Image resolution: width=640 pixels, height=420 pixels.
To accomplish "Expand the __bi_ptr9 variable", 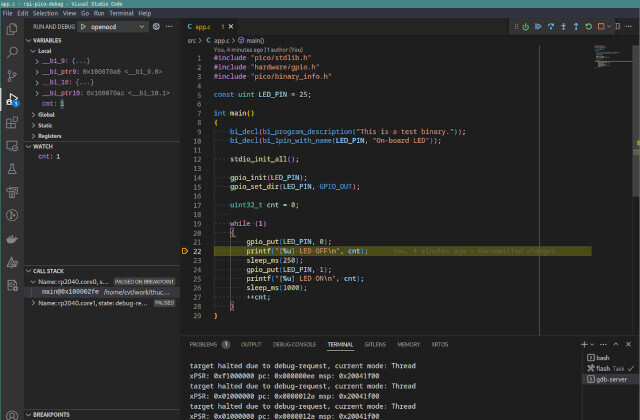I will (37, 72).
